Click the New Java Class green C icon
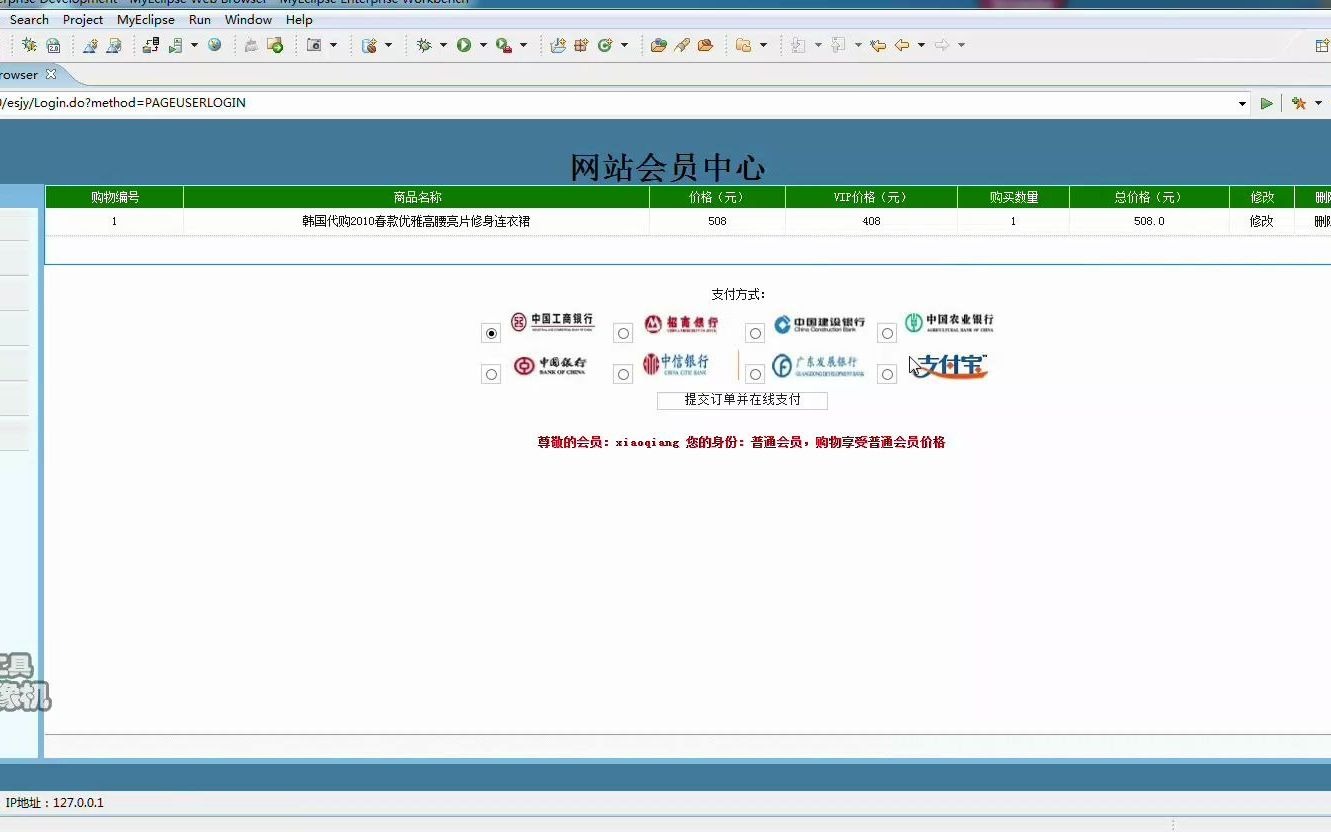Image resolution: width=1331 pixels, height=832 pixels. pos(605,45)
